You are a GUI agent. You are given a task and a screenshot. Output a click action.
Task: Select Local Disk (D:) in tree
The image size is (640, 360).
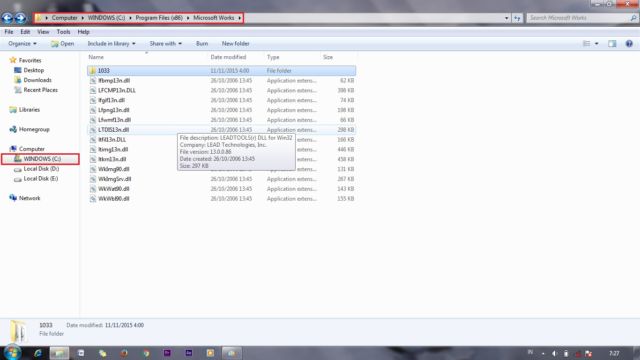41,169
